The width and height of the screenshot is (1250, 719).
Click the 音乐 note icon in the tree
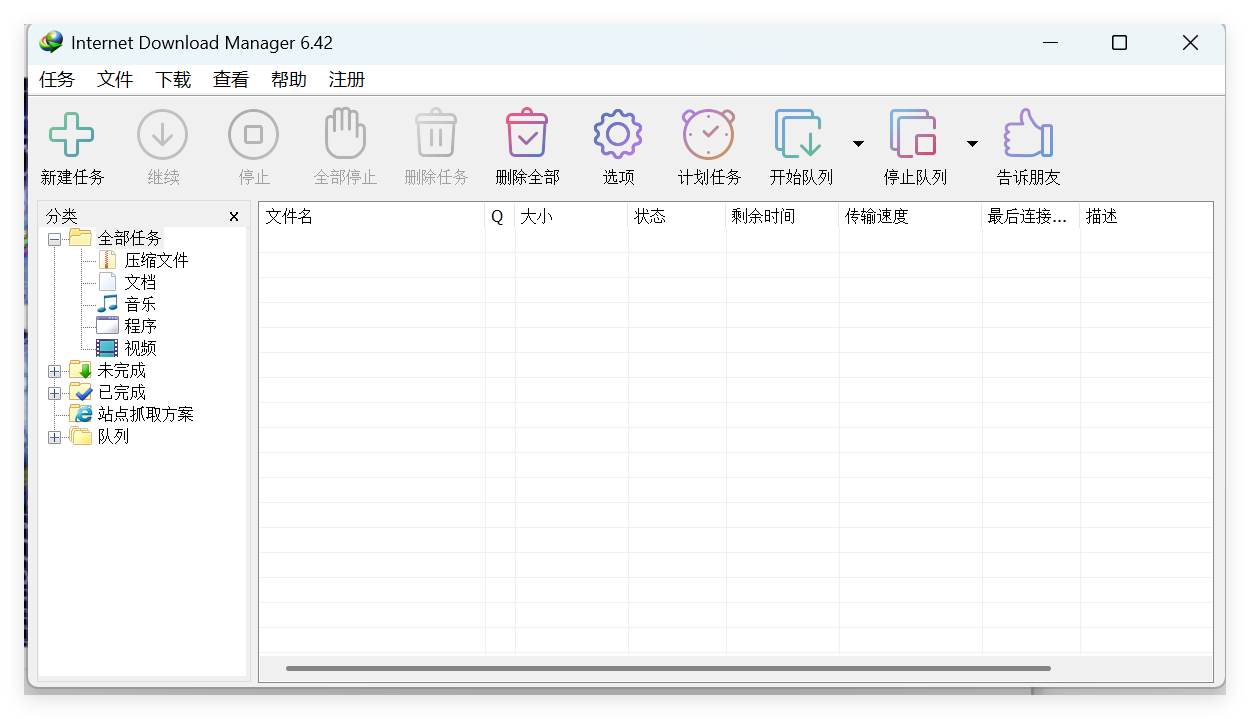(x=107, y=304)
